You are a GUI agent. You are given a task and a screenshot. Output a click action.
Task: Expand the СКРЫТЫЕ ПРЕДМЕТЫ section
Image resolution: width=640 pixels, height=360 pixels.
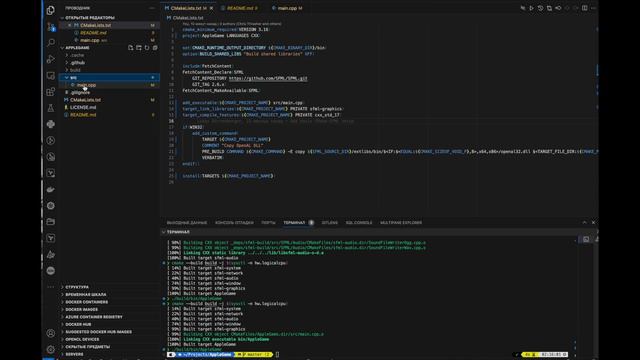tap(109, 347)
